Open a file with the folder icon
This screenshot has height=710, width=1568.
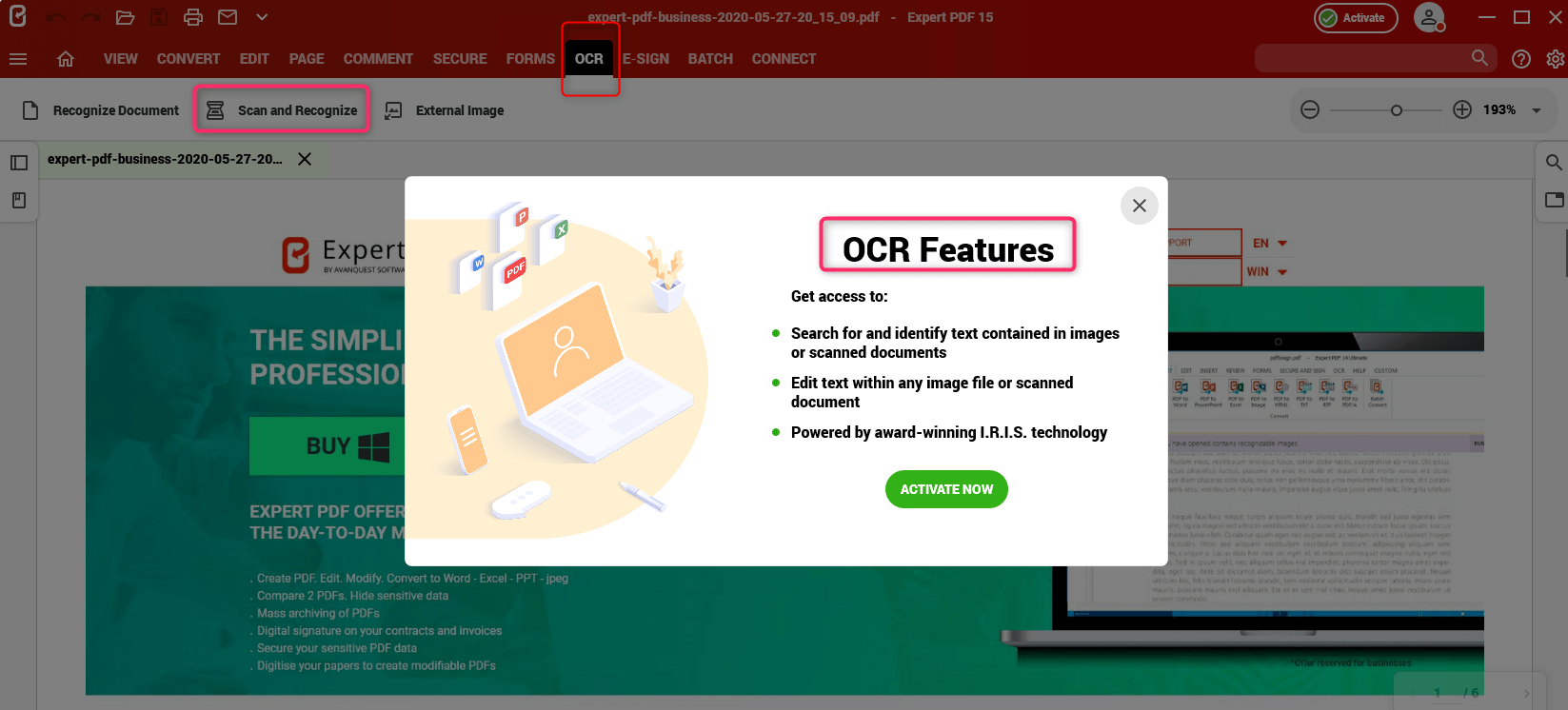(x=125, y=17)
